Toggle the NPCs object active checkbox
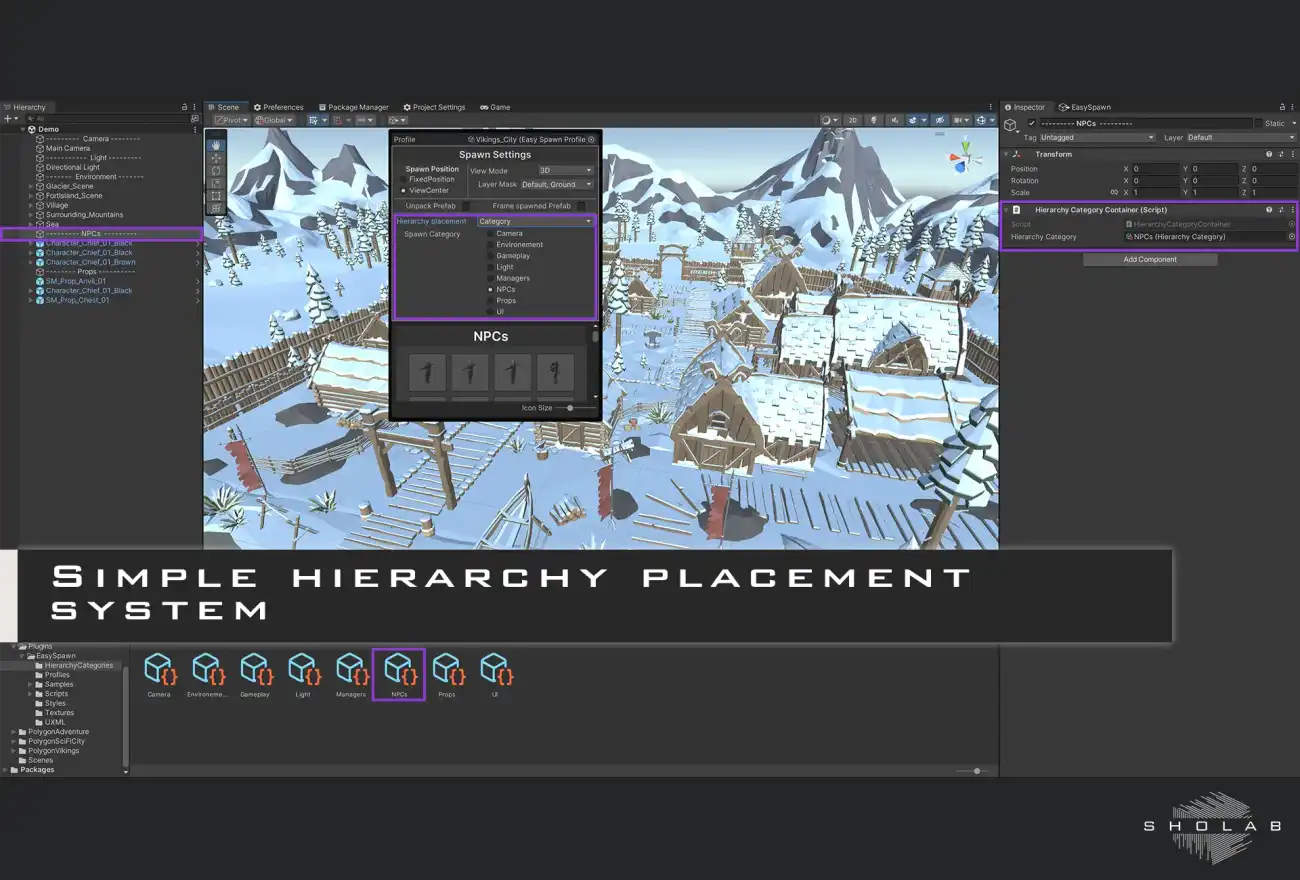1300x880 pixels. pos(1031,123)
